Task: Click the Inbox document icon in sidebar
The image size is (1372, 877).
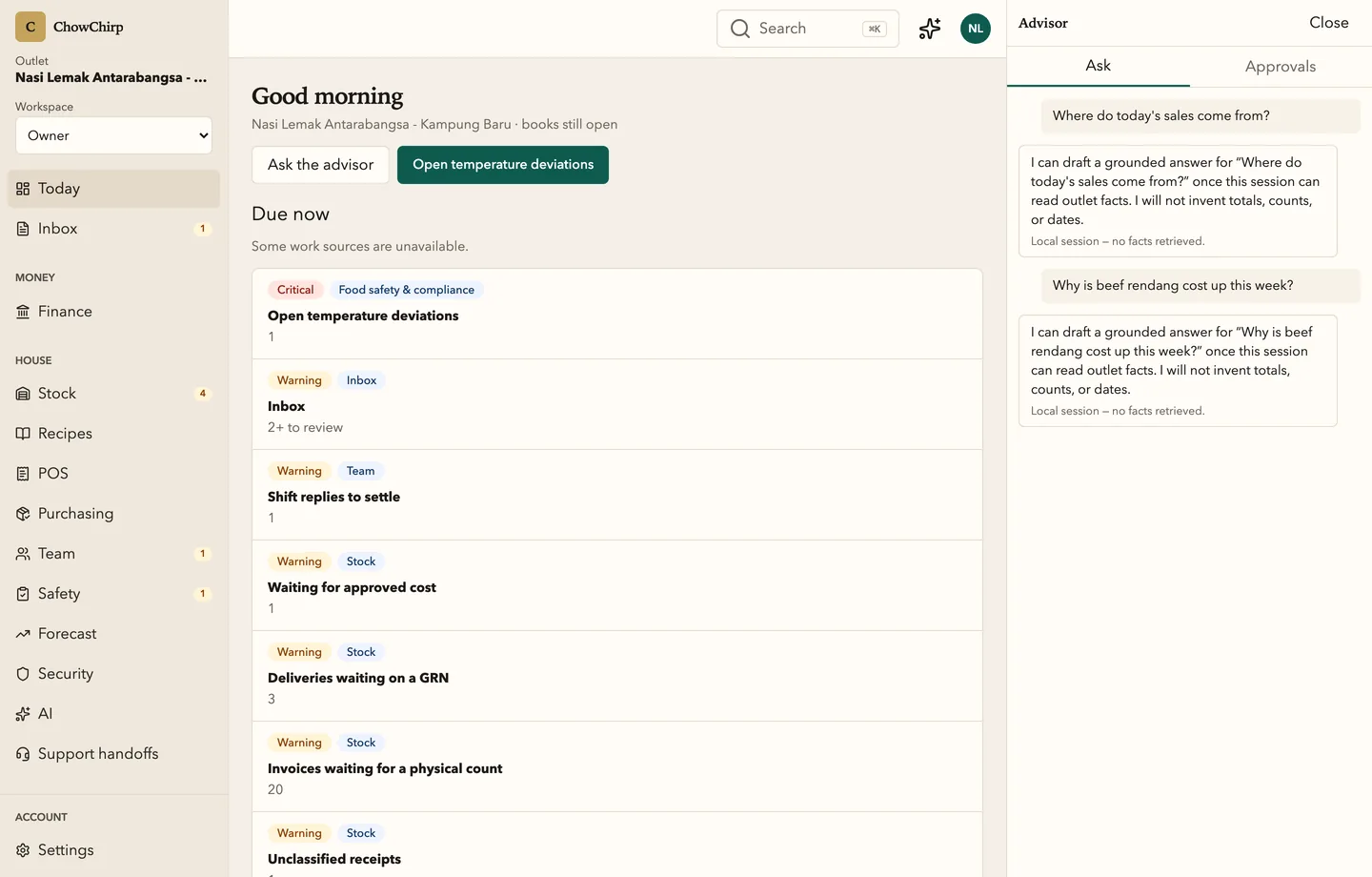Action: 23,229
